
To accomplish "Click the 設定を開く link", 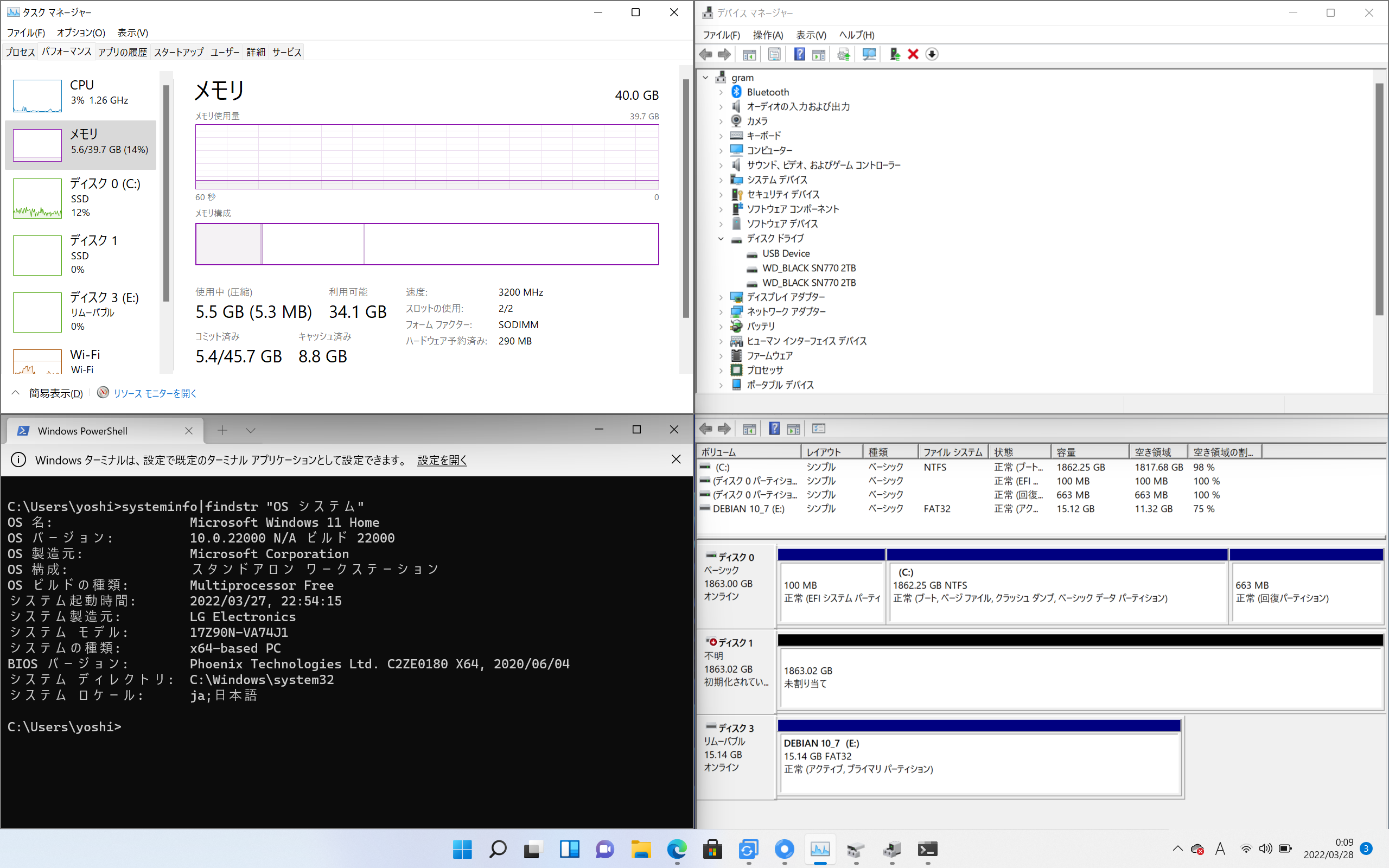I will 442,460.
